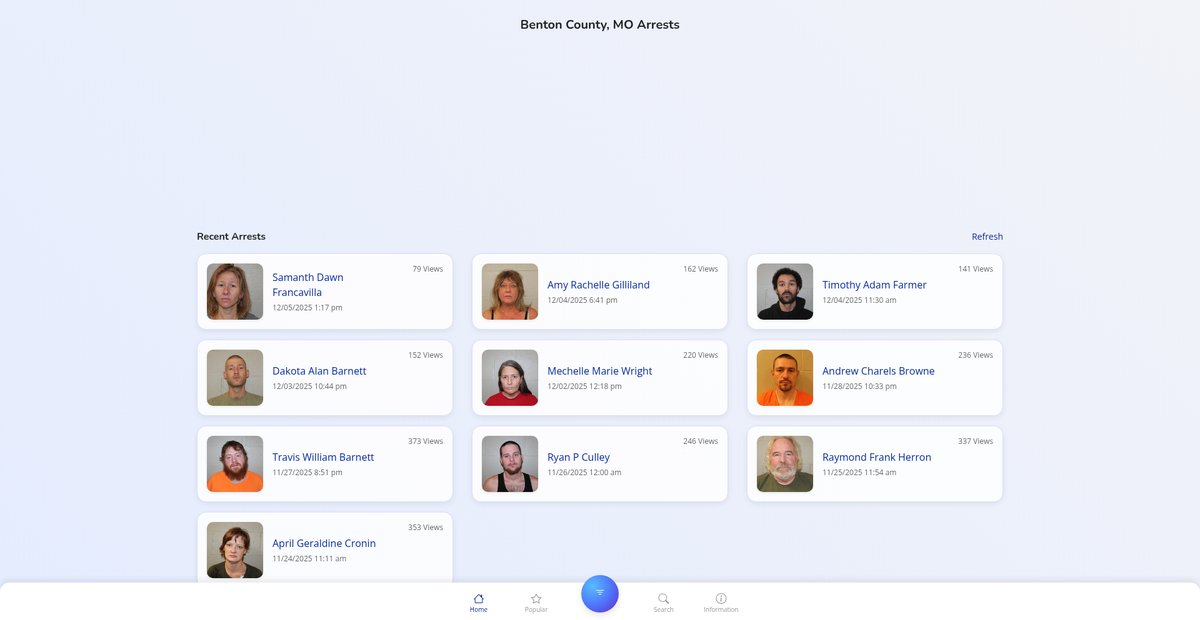Click the 'Recent Arrests' section heading

[x=231, y=237]
